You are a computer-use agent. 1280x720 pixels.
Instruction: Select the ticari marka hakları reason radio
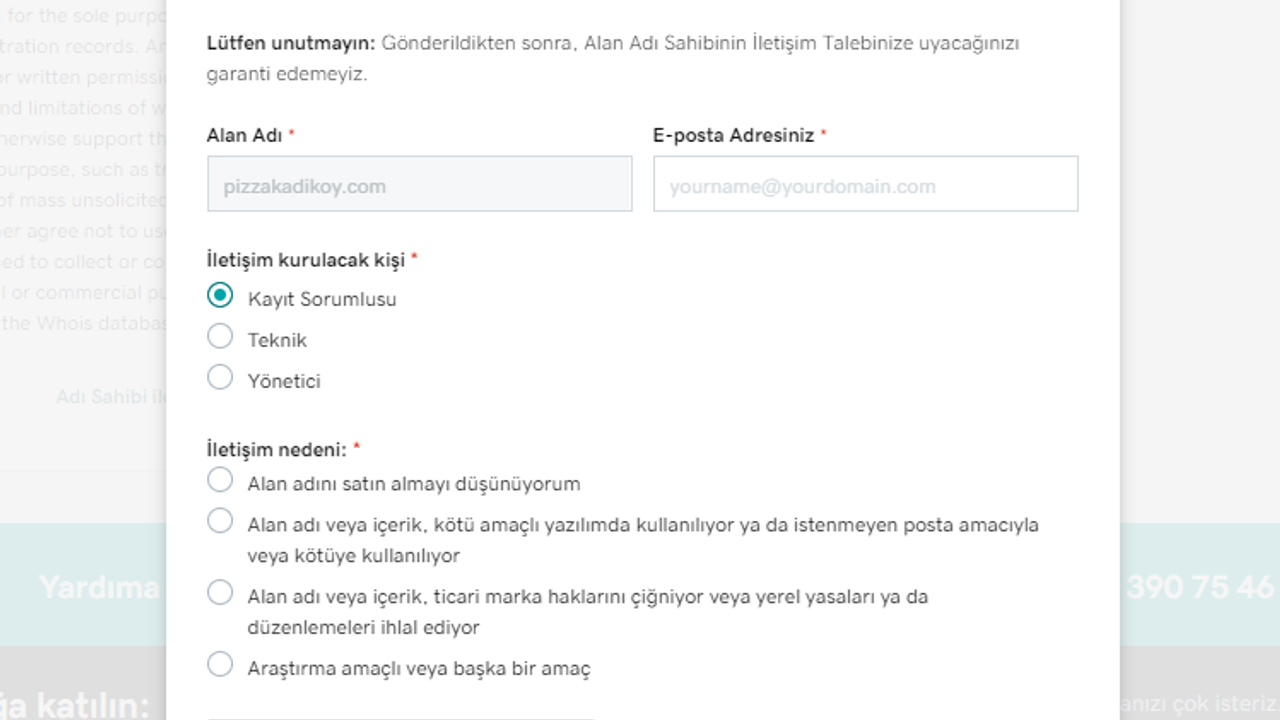click(x=220, y=593)
